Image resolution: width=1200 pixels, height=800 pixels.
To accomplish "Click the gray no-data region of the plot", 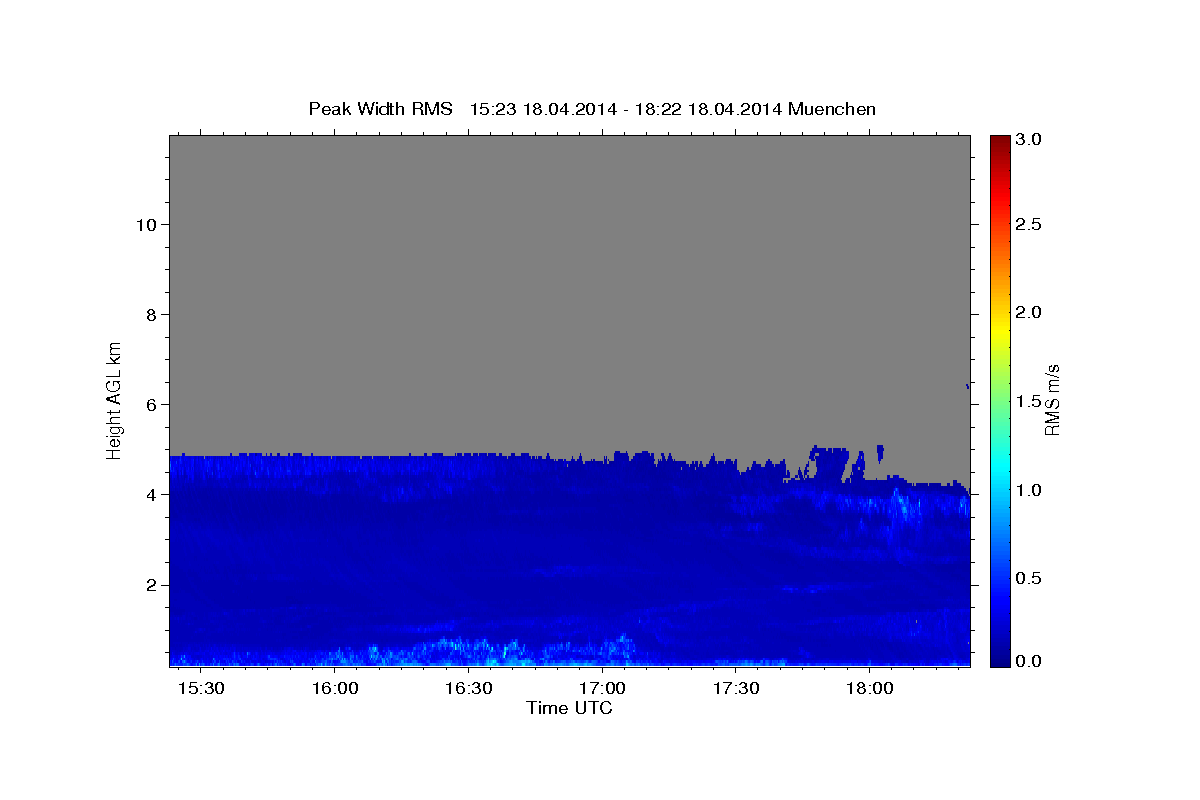I will tap(569, 295).
